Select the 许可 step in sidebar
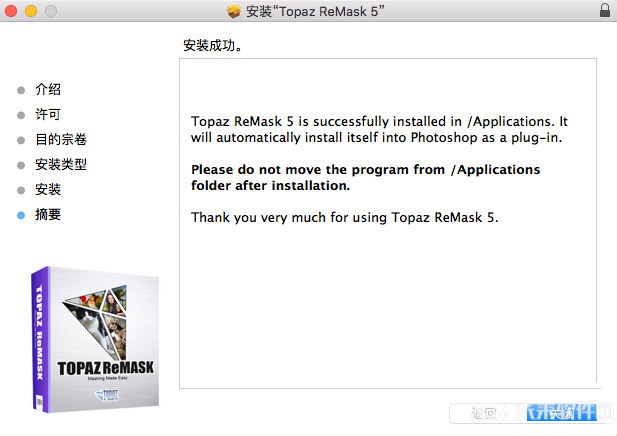617x436 pixels. click(x=48, y=115)
